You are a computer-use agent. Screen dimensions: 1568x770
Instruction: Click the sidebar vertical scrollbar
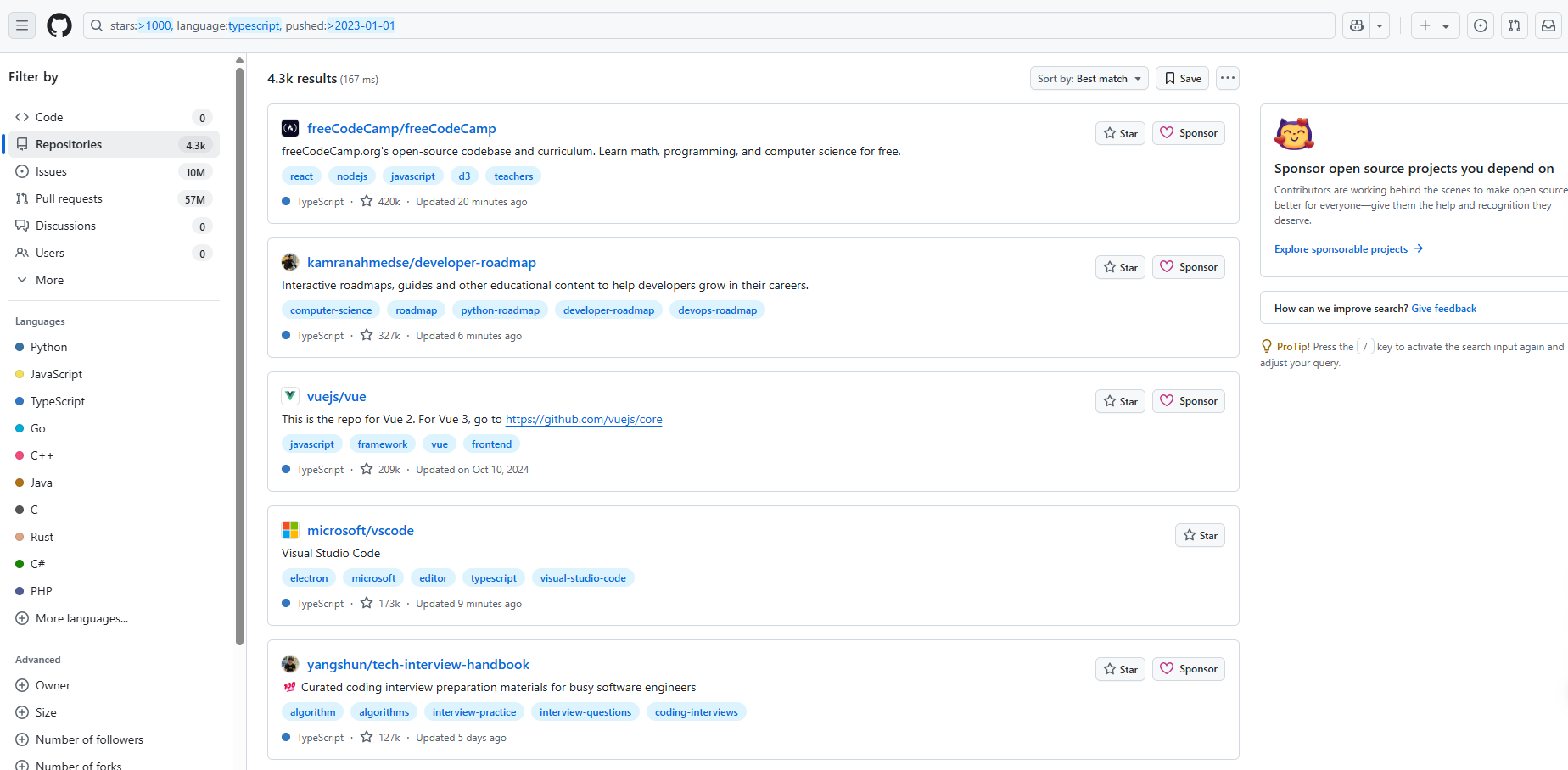coord(239,356)
